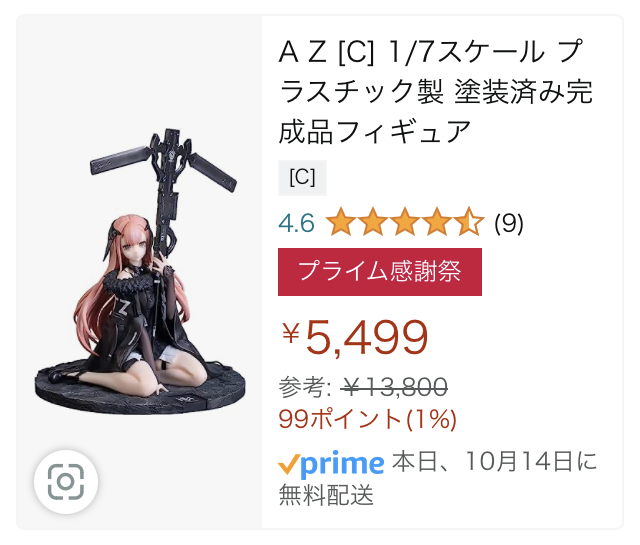Screen dimensions: 640x545
Task: Click the half-filled fifth rating star
Action: point(469,222)
